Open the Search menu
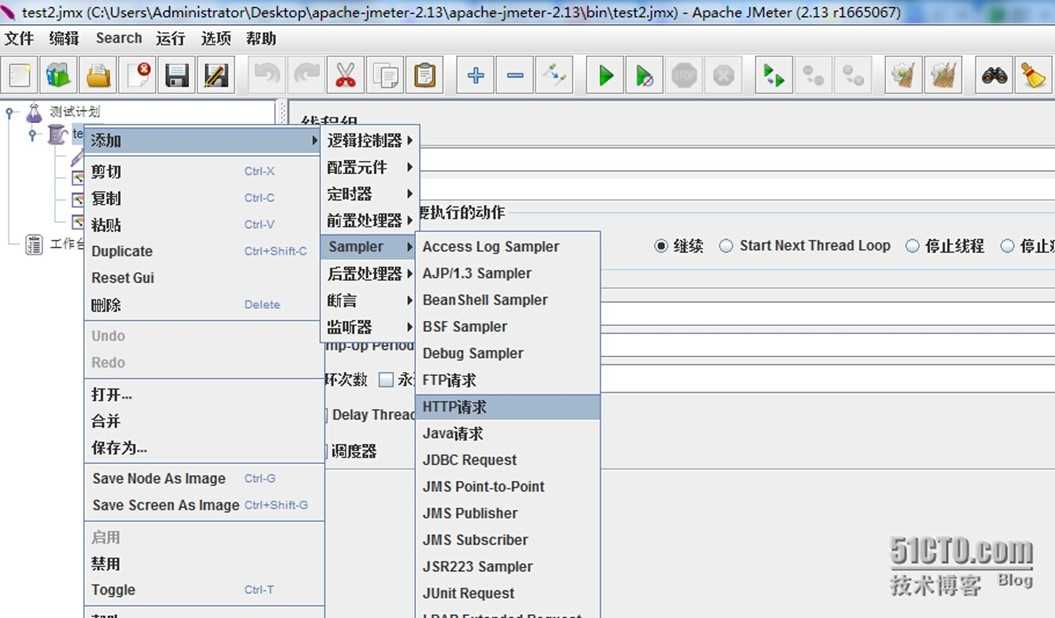This screenshot has width=1055, height=618. pos(119,38)
